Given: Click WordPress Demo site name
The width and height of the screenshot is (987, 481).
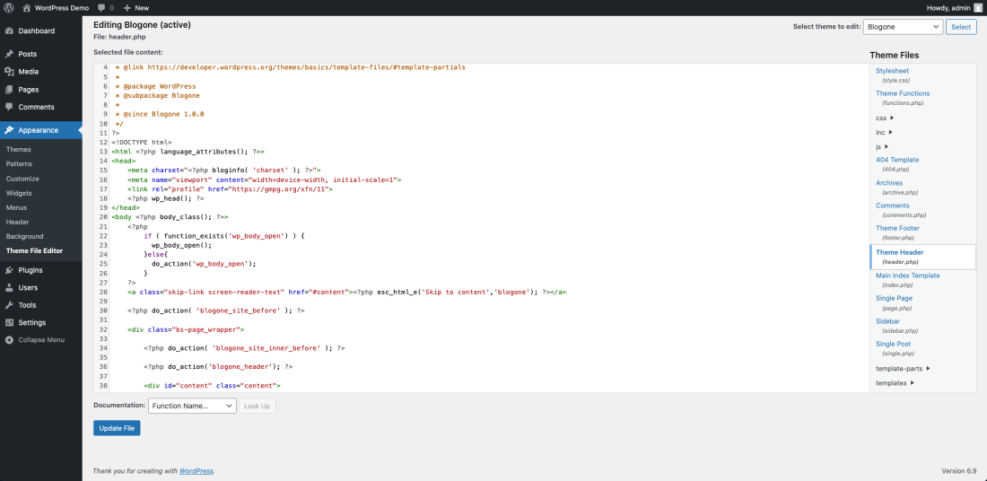Looking at the screenshot, I should click(x=62, y=8).
